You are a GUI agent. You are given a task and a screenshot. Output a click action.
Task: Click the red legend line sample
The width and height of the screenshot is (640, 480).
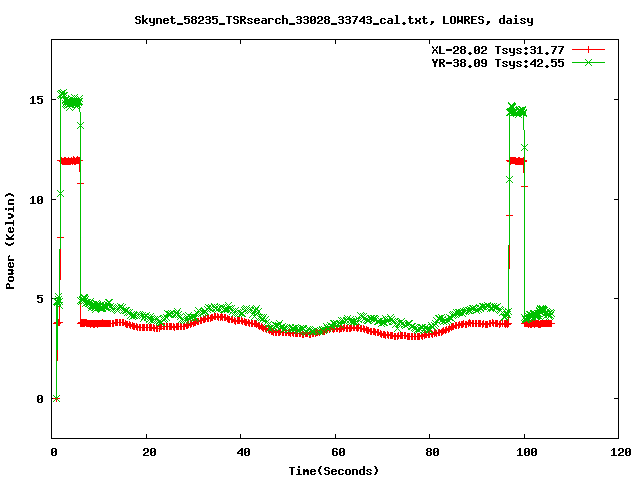pos(588,50)
